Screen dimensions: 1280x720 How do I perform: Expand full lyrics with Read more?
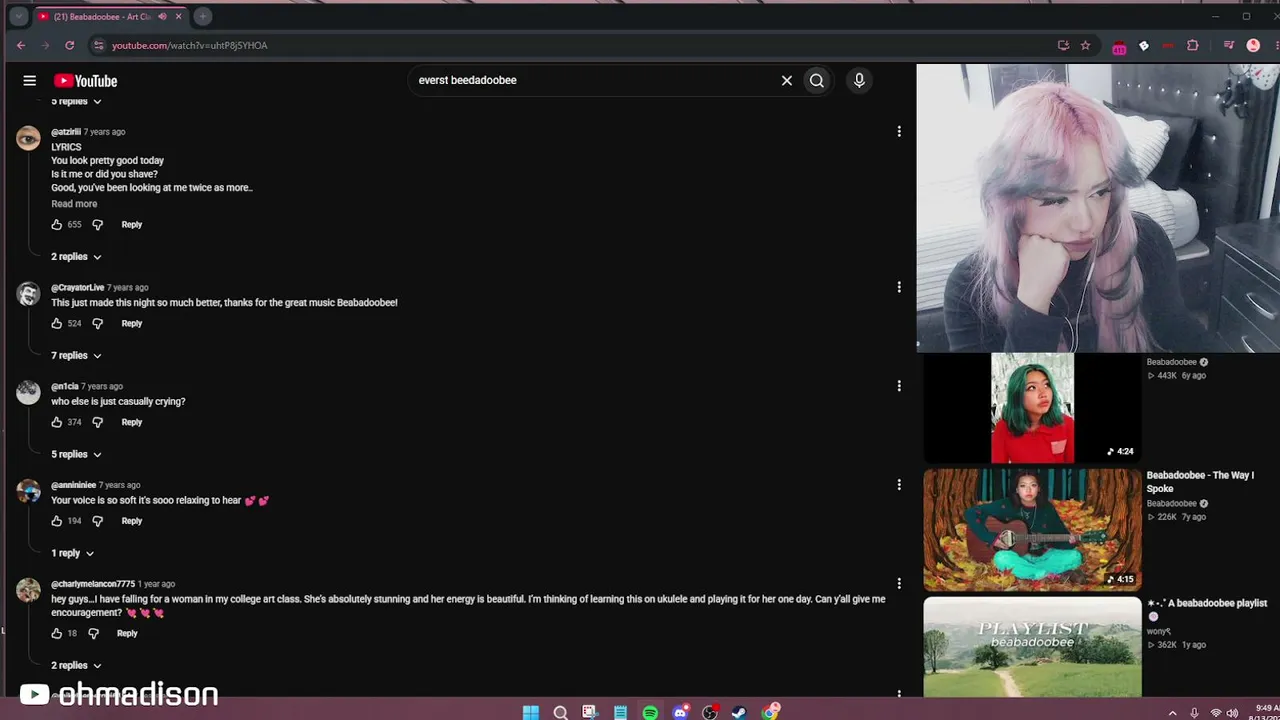point(74,204)
